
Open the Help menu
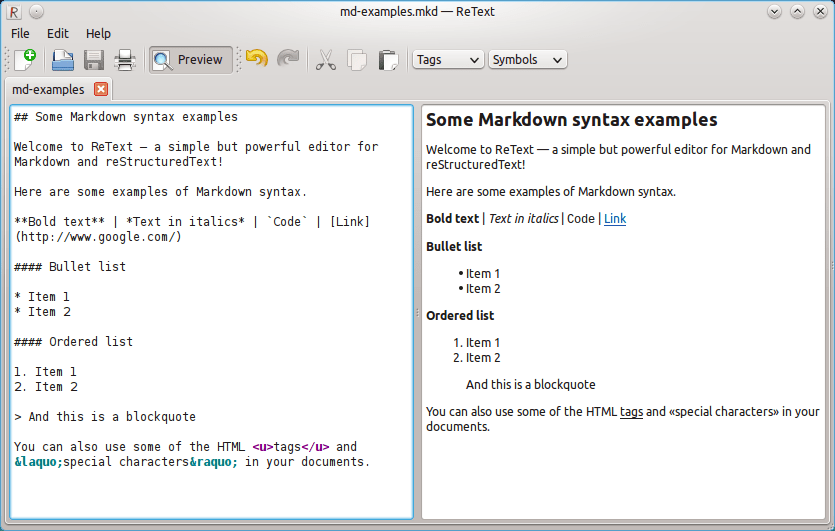pos(99,34)
